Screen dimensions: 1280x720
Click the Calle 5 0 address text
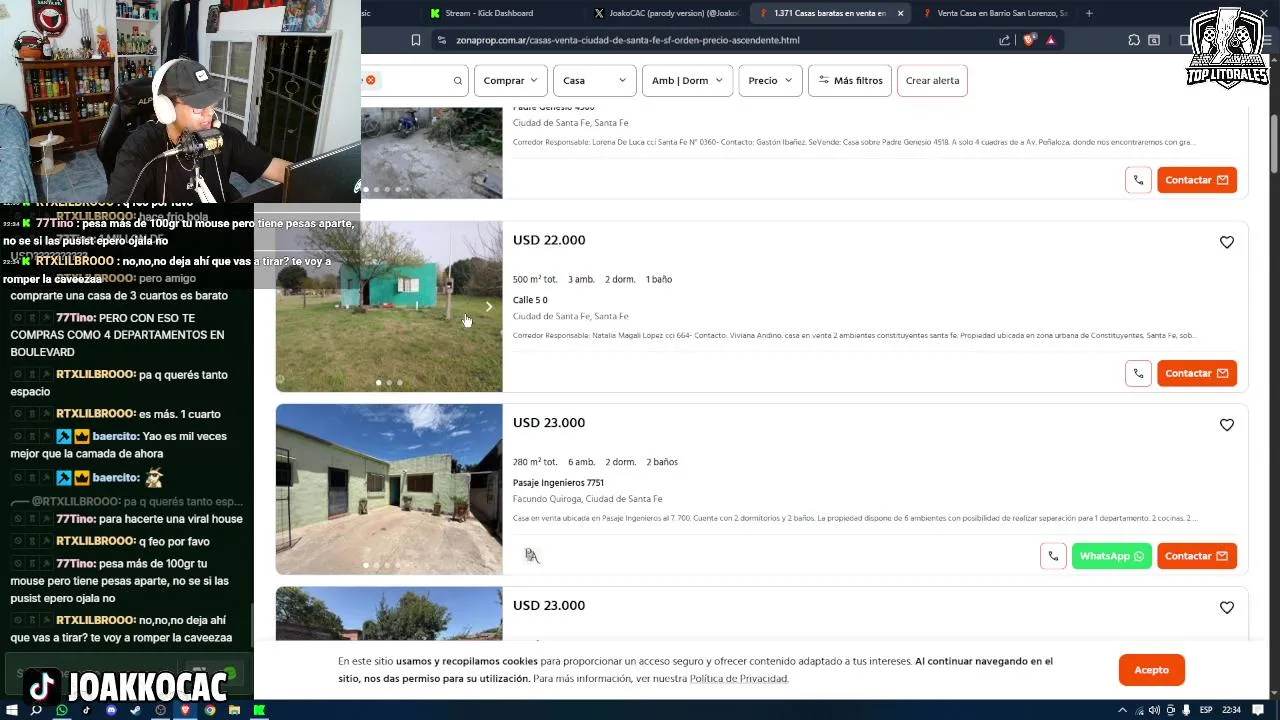point(530,300)
